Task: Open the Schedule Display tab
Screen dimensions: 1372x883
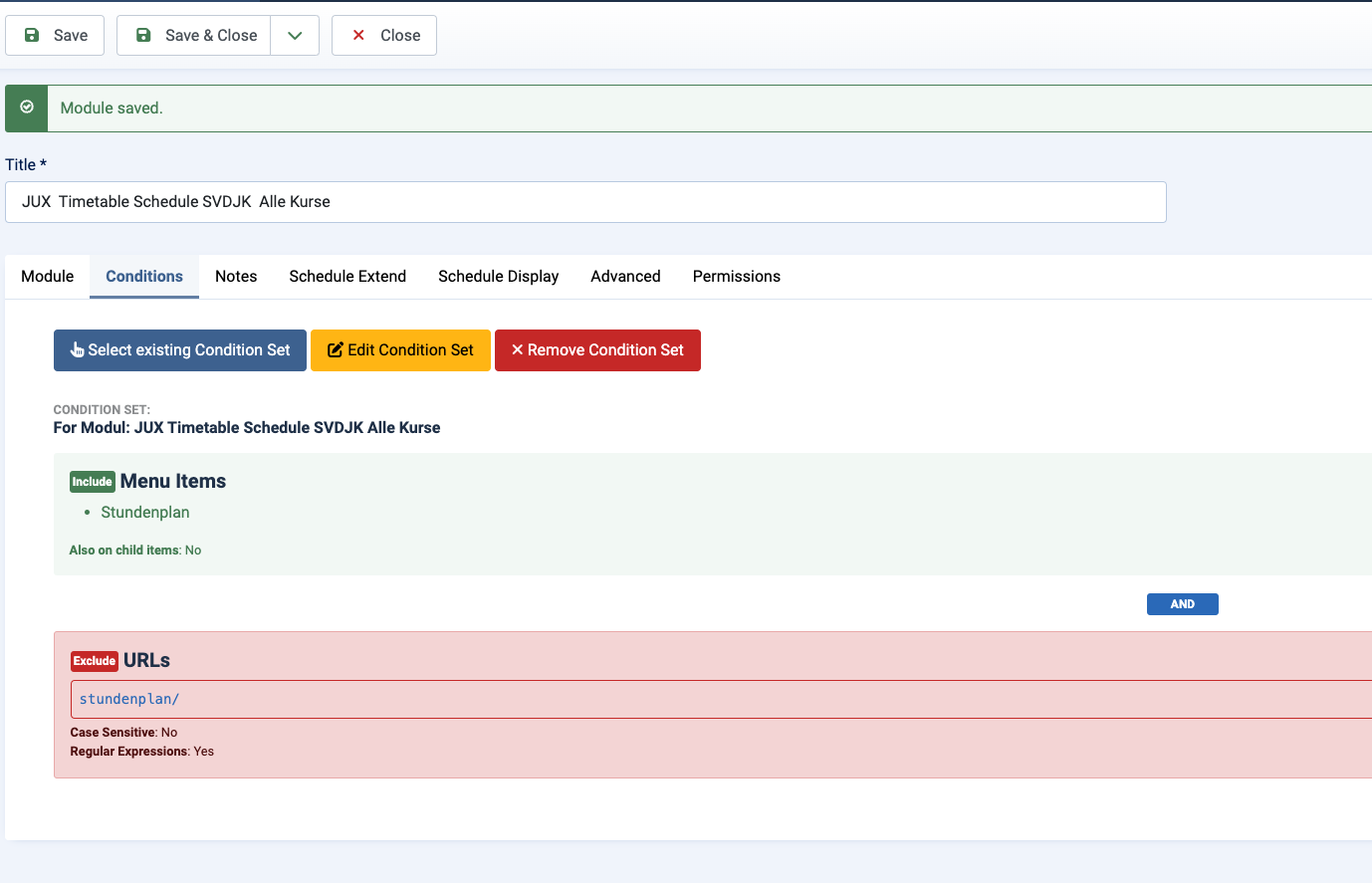Action: [x=498, y=276]
